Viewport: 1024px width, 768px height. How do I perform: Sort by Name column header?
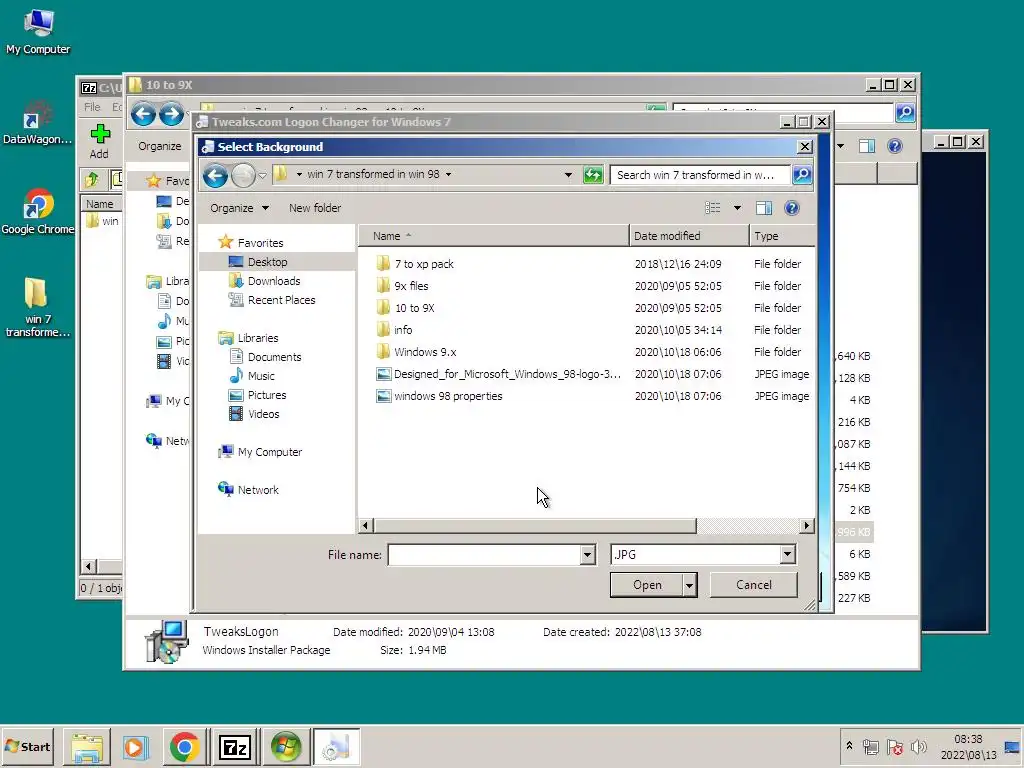coord(494,236)
